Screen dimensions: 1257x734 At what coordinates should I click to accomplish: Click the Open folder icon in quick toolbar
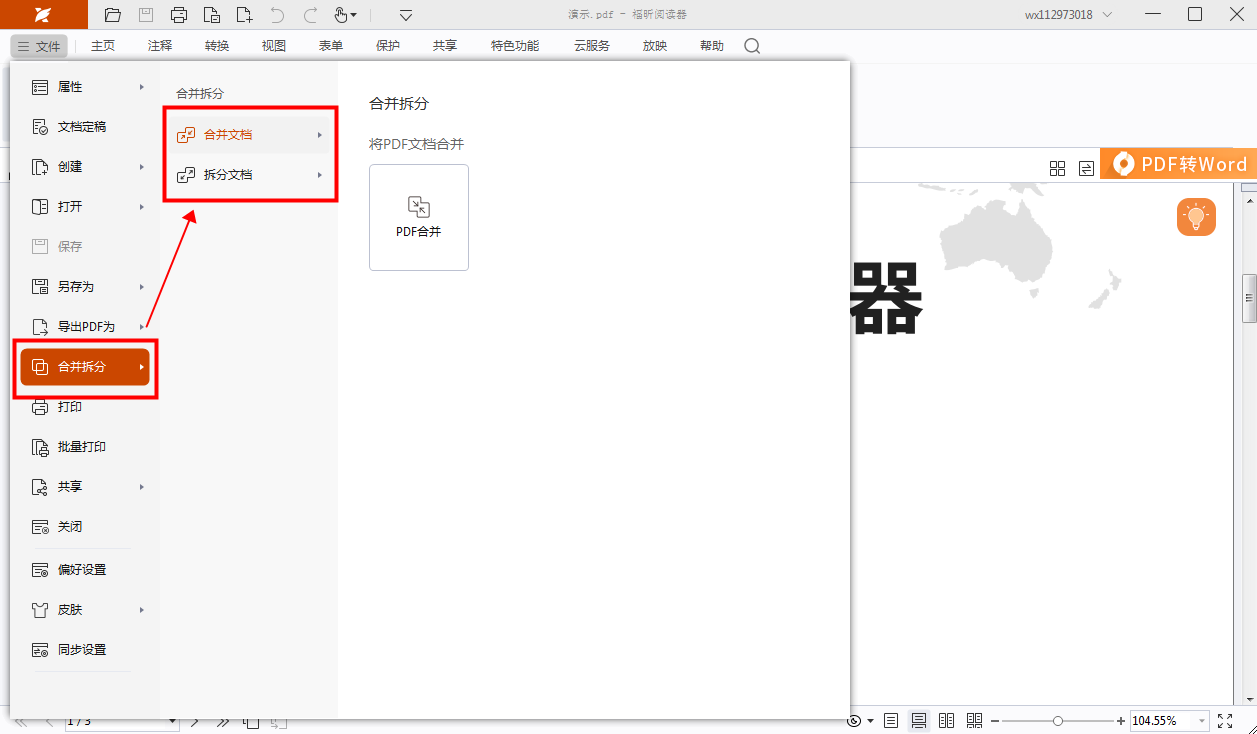113,15
